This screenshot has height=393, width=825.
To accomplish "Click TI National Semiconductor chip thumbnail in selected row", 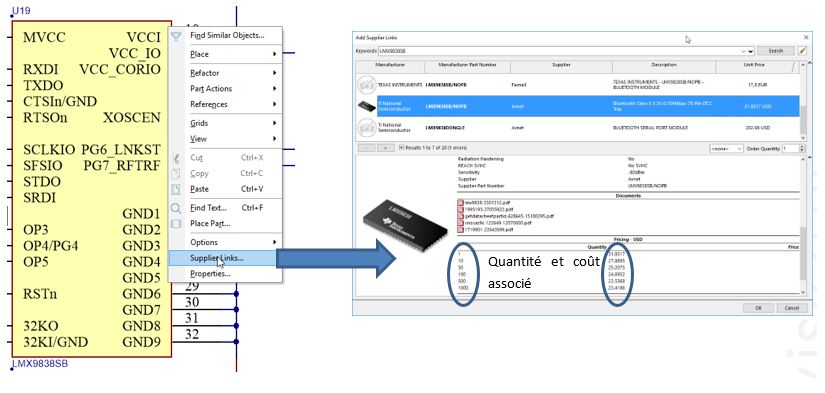I will pos(366,106).
